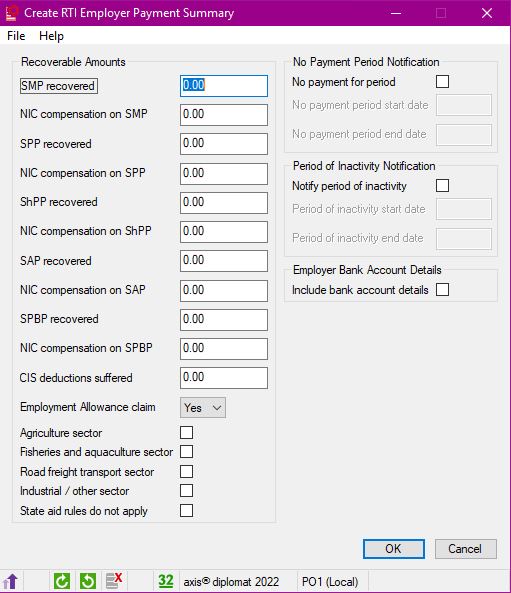Click the green 32 indicator in status bar
Screen dimensions: 511x593
166,581
